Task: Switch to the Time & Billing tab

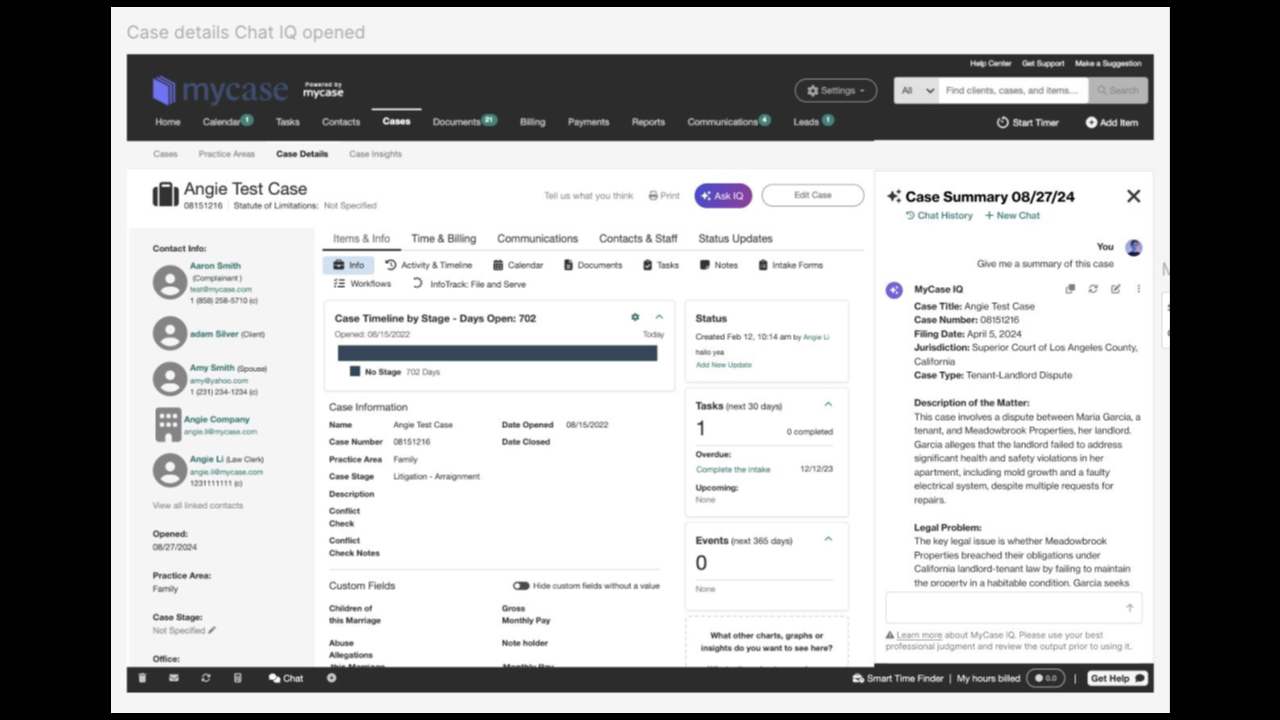Action: 443,239
